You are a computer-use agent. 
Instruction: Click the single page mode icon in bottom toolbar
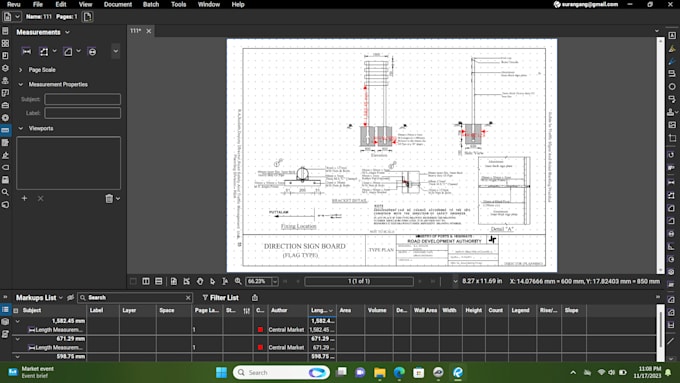click(173, 281)
